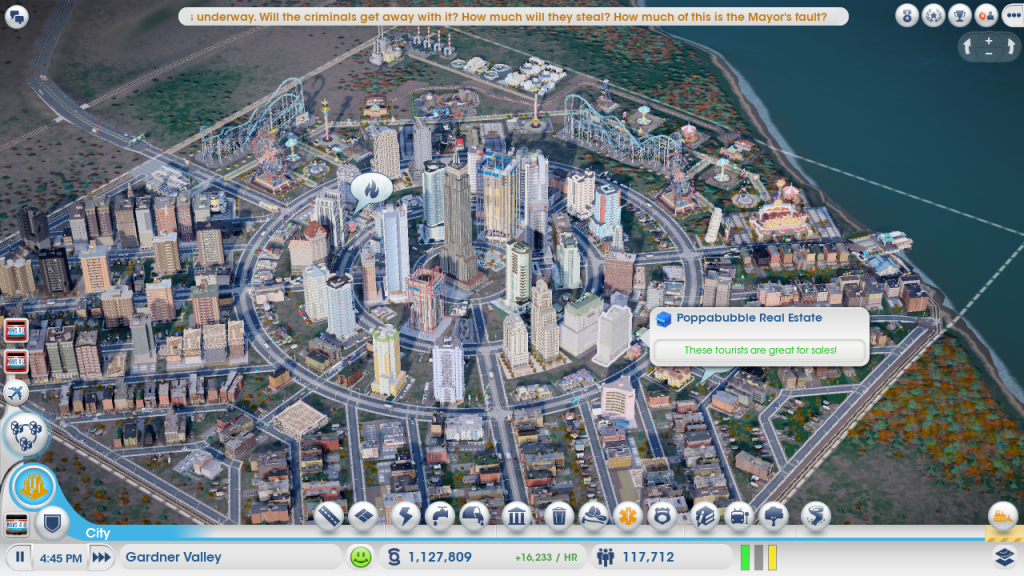
Task: Open the Waste Disposal trash can menu
Action: (x=558, y=517)
